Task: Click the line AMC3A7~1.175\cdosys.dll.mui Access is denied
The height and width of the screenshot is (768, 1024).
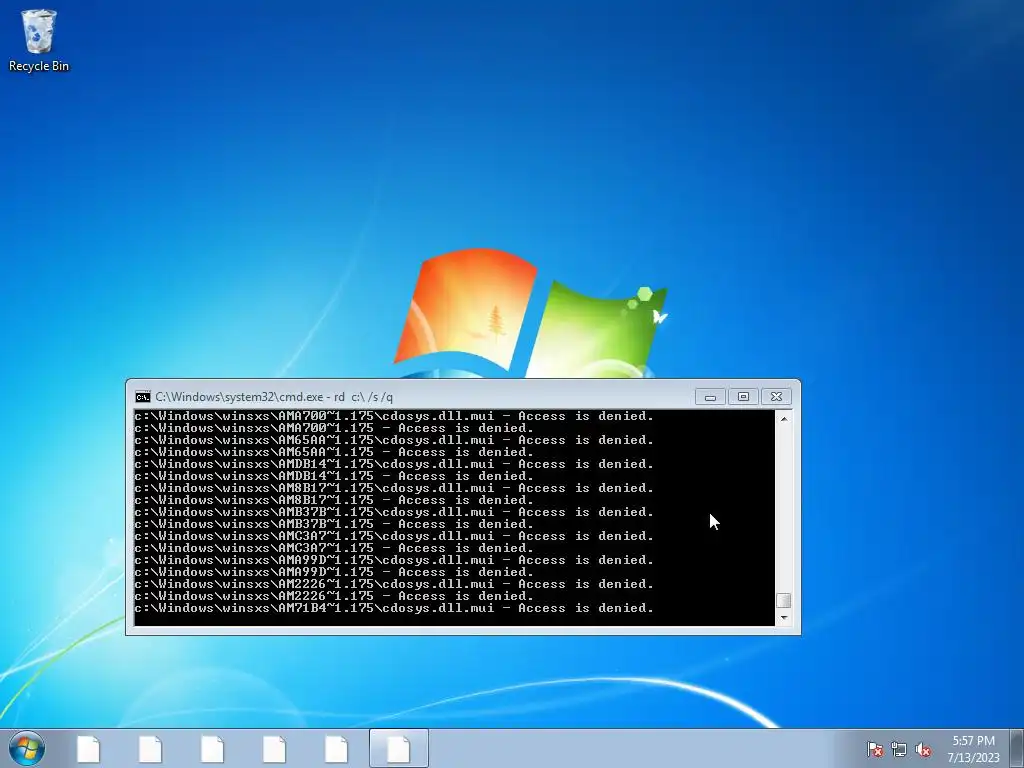Action: [x=394, y=536]
